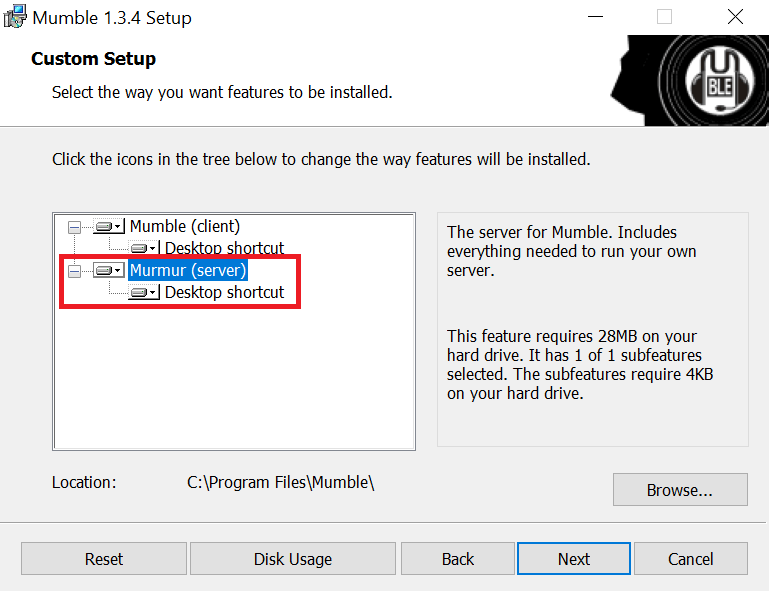
Task: Close the Mumble Setup window
Action: click(x=735, y=17)
